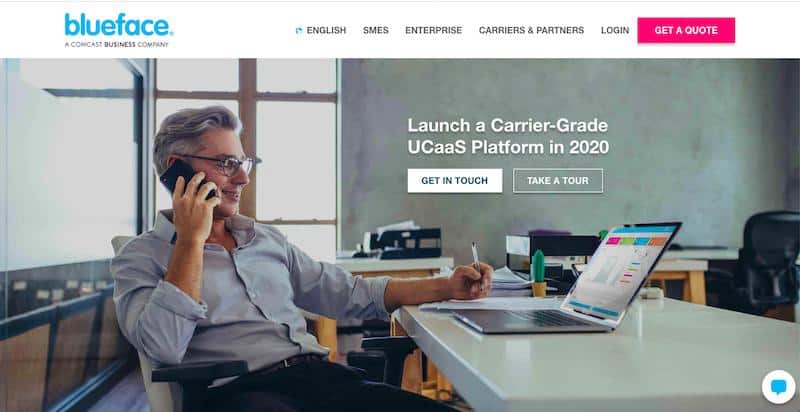Click the 'A Comcast Business Company' tagline

click(x=116, y=45)
